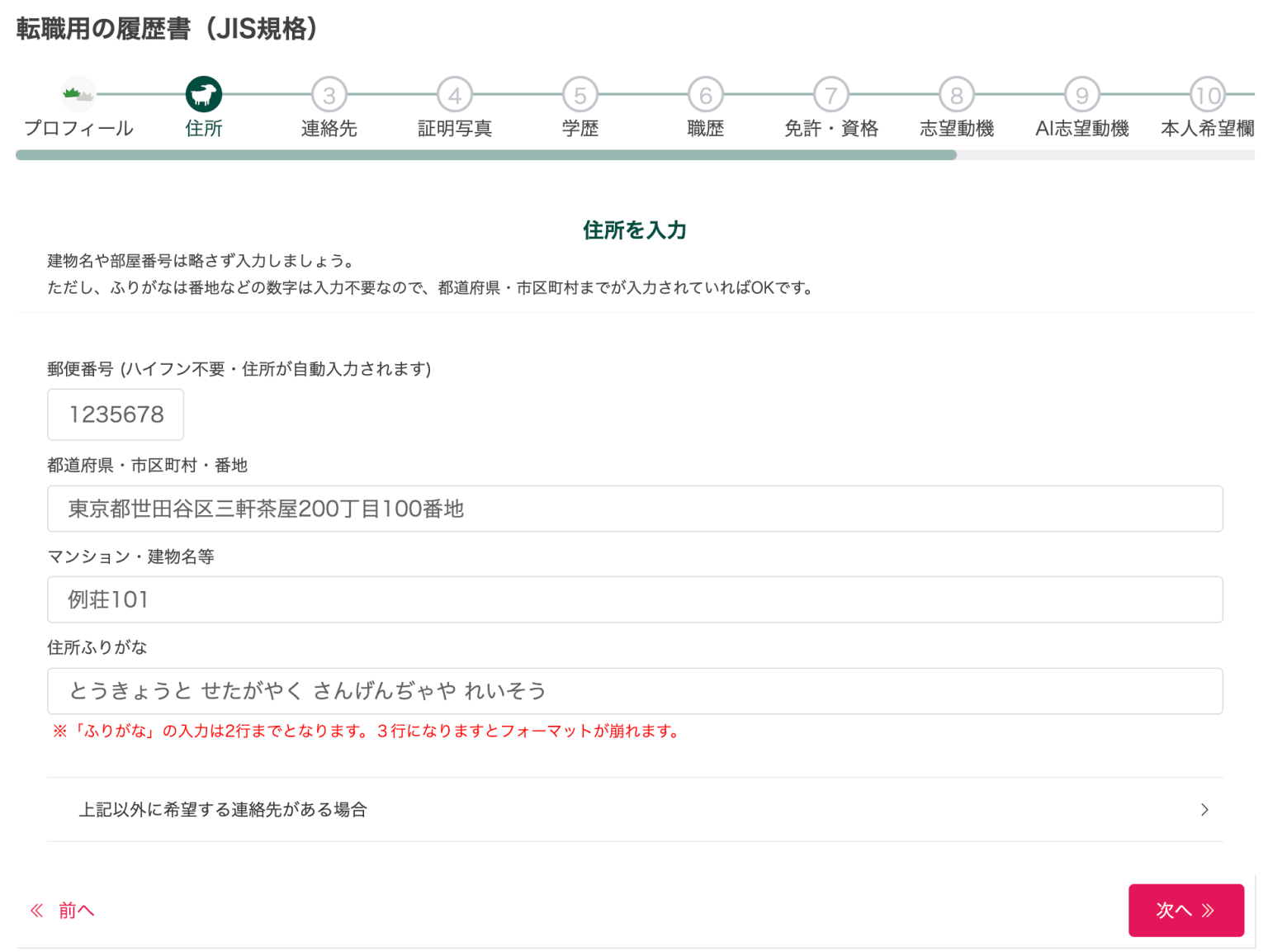1268x952 pixels.
Task: Select the マンション・建物名等 input field
Action: pyautogui.click(x=634, y=599)
